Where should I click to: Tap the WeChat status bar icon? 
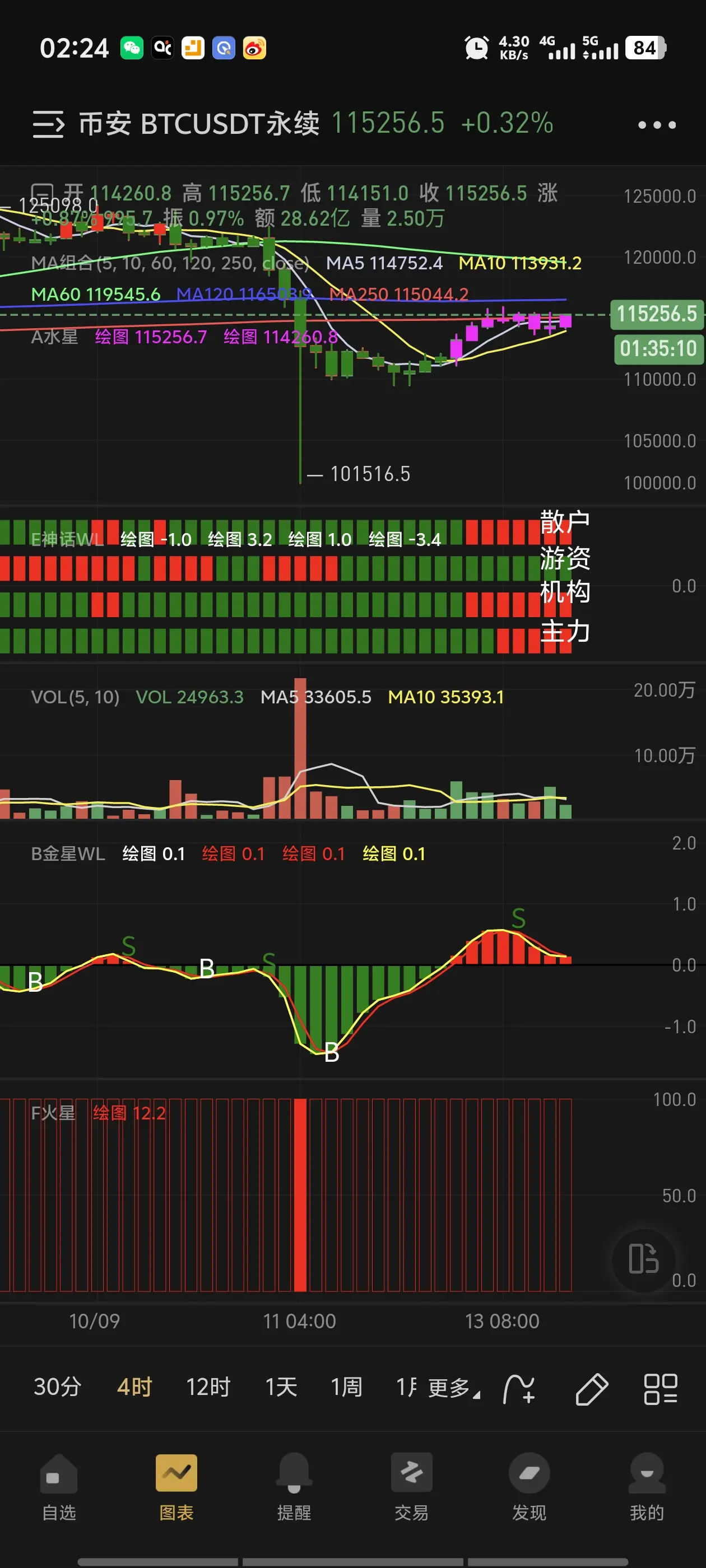coord(132,48)
